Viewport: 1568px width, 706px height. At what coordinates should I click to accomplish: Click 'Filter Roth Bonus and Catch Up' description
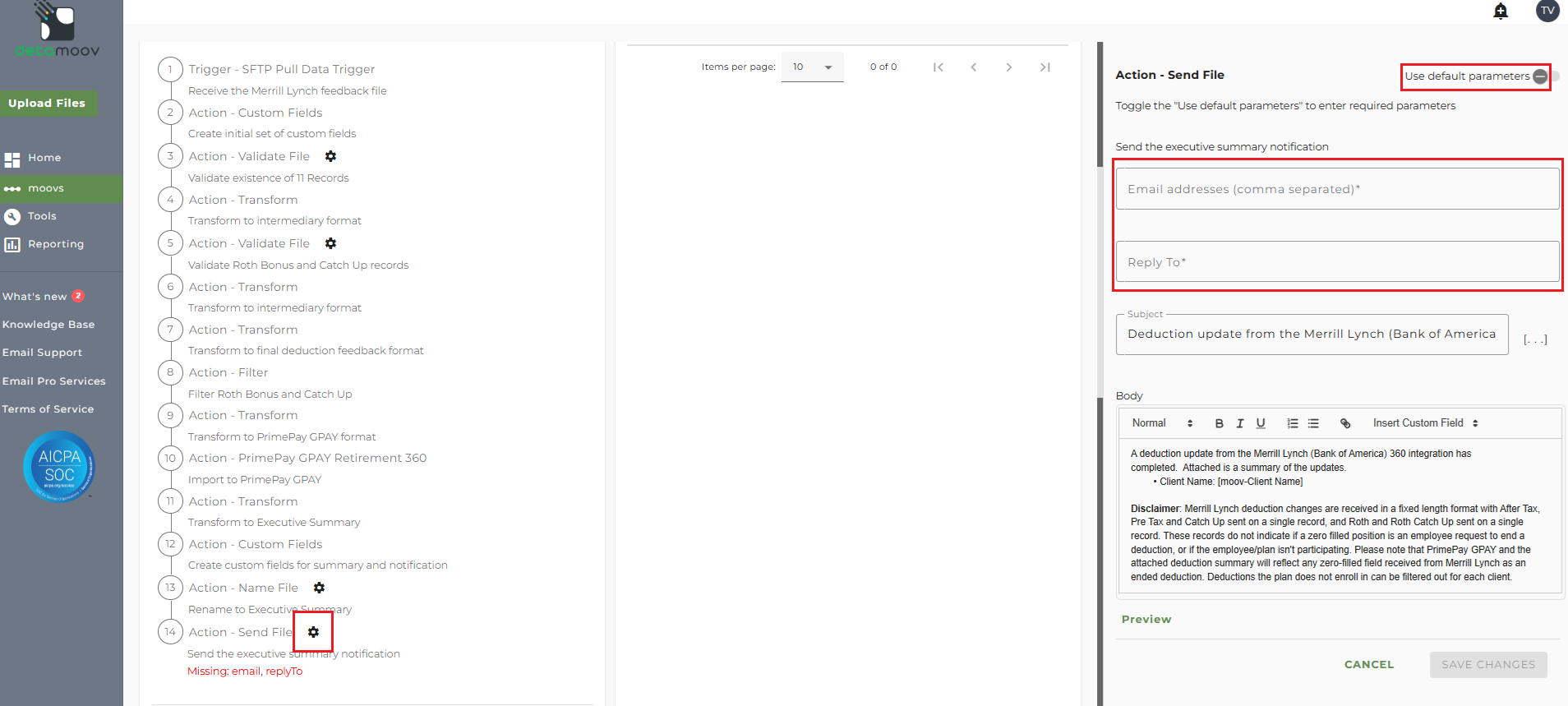coord(270,395)
